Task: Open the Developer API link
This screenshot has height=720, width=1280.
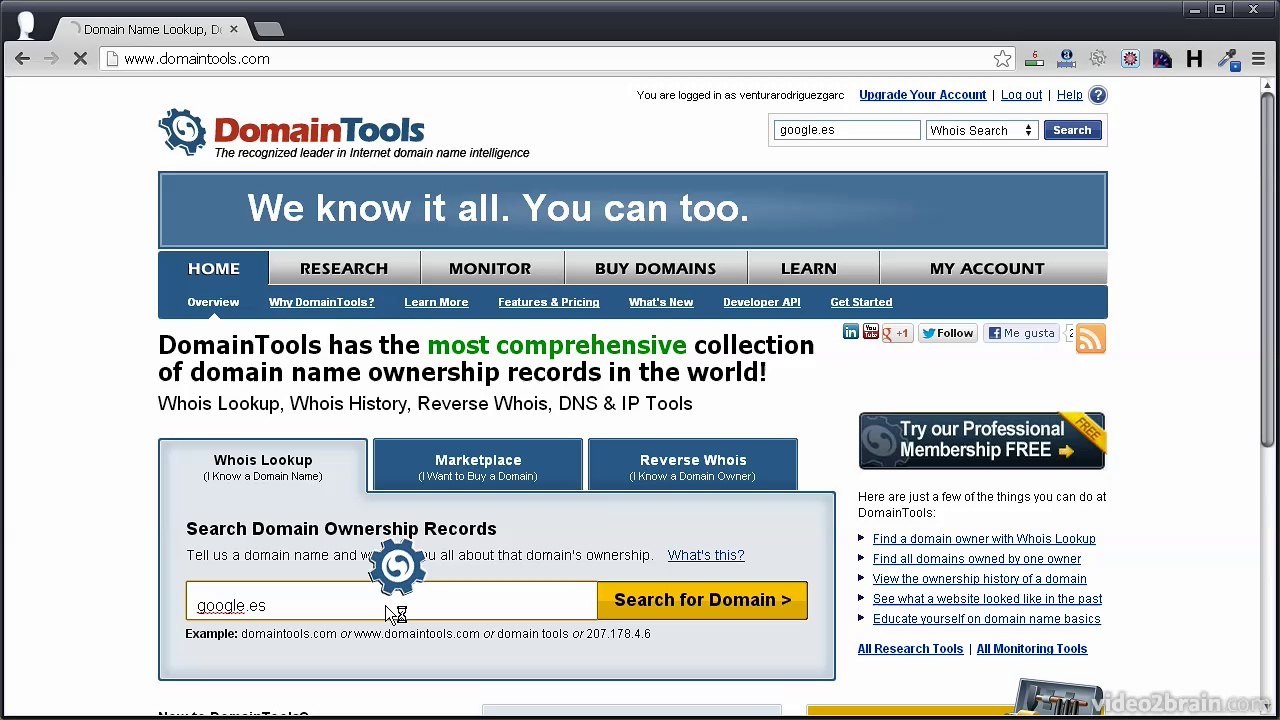Action: click(x=762, y=302)
